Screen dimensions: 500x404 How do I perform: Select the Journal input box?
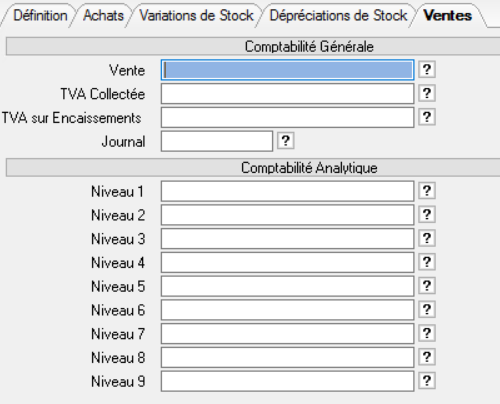pyautogui.click(x=217, y=141)
